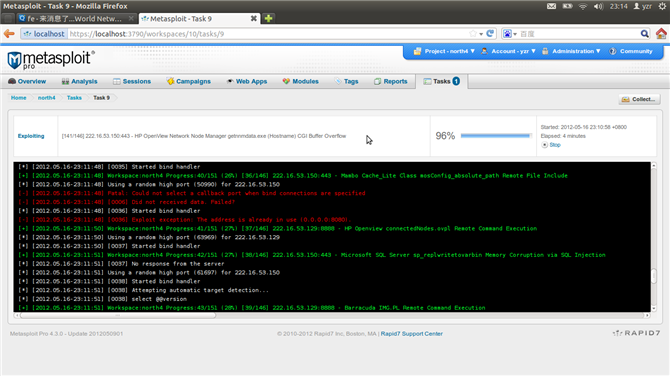
Task: Open the Wi-Fi network indicator
Action: tap(583, 6)
